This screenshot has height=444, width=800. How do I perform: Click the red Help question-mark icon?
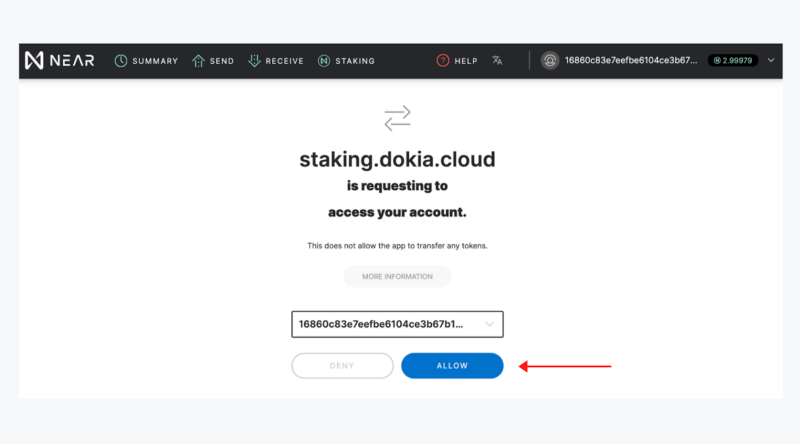point(443,61)
